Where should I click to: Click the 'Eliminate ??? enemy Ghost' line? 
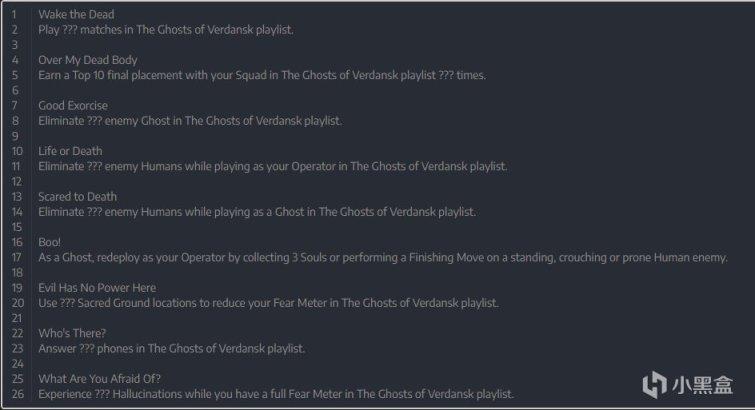[190, 121]
